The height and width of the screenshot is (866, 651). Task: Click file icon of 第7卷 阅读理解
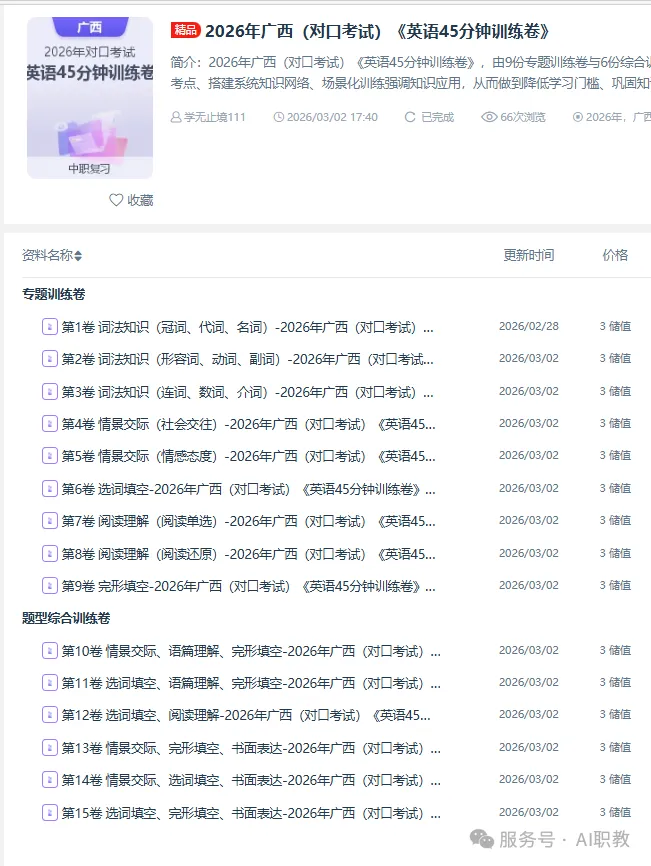click(50, 521)
